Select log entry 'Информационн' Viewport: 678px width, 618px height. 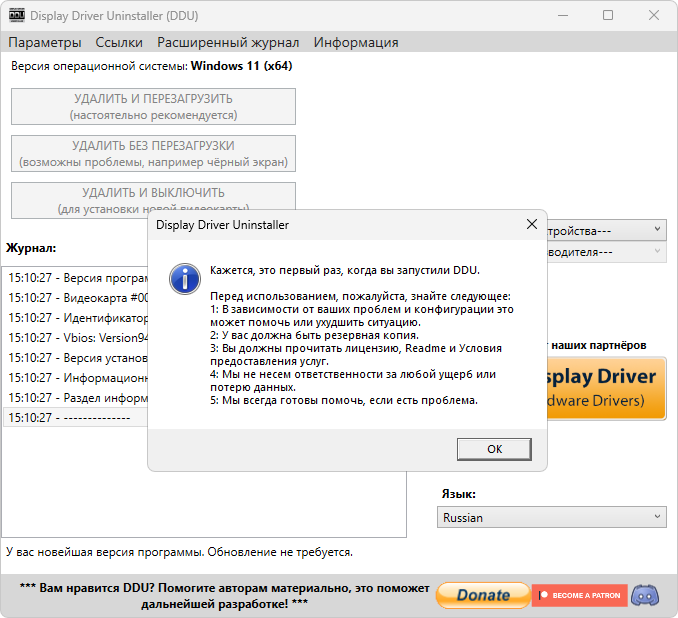point(76,378)
